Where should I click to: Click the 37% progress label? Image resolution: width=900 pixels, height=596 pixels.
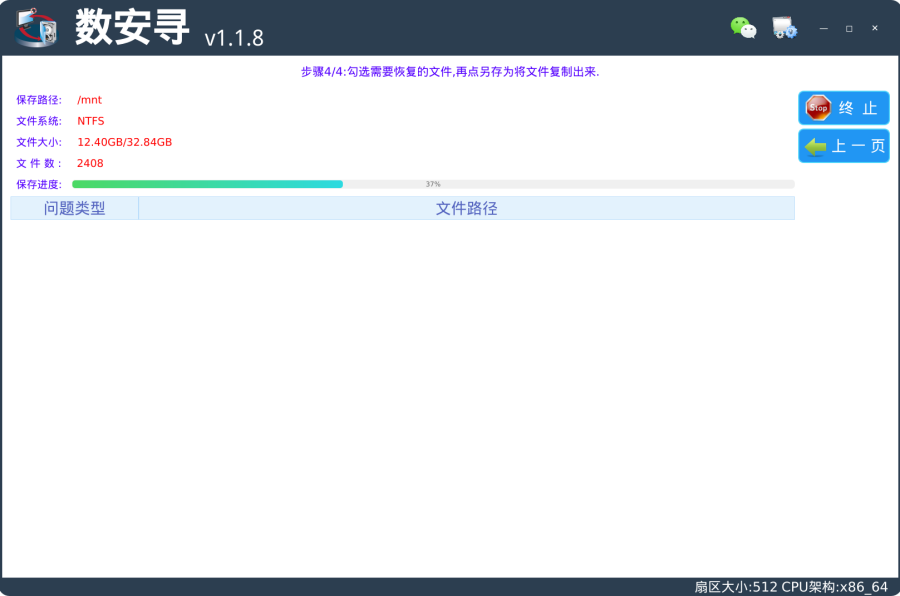(433, 184)
